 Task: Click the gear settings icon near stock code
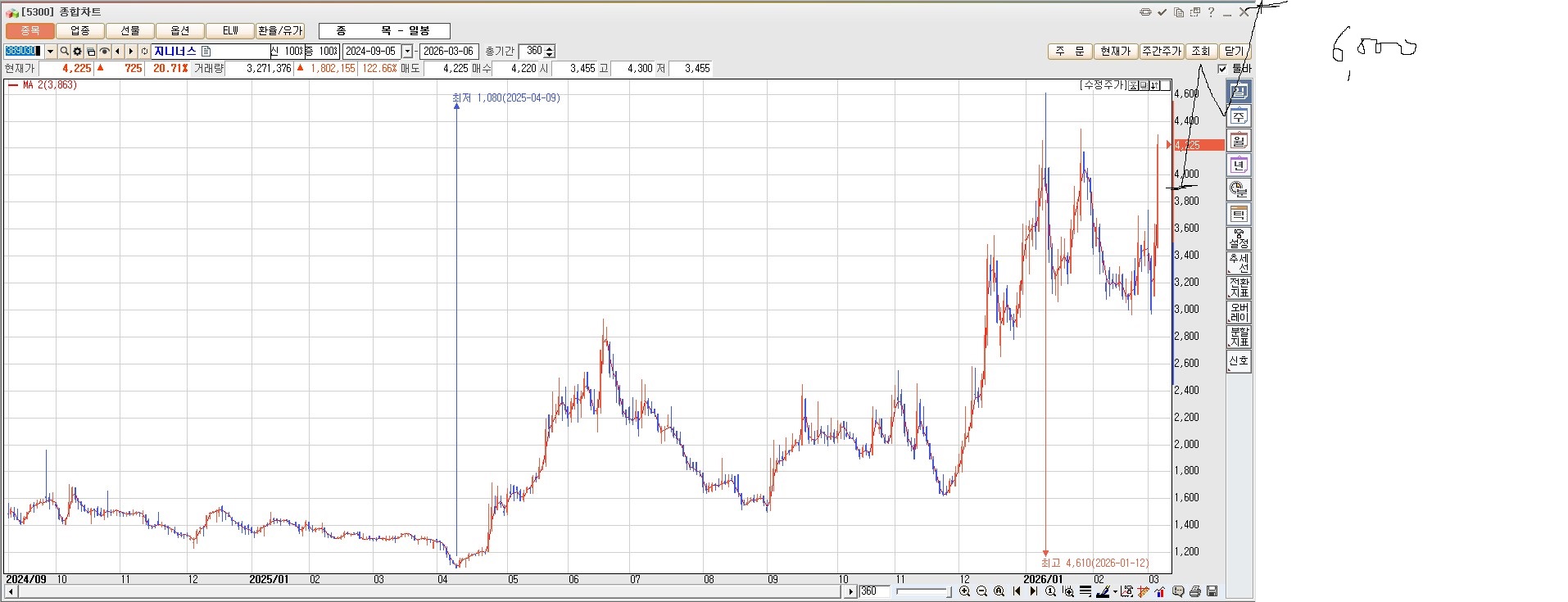(77, 51)
